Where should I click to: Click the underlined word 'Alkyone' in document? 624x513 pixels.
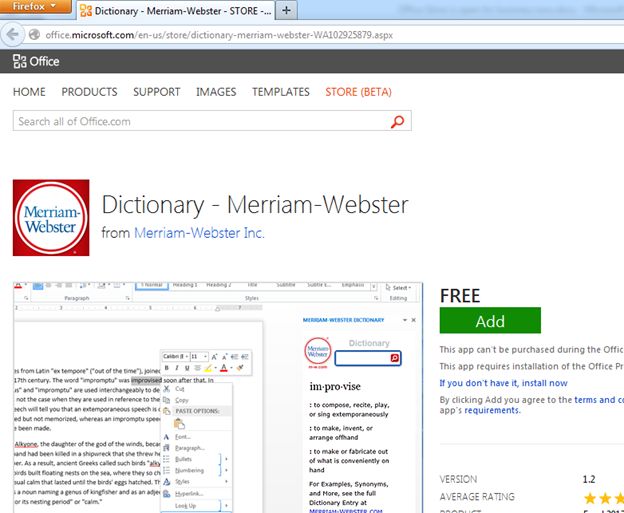click(26, 444)
